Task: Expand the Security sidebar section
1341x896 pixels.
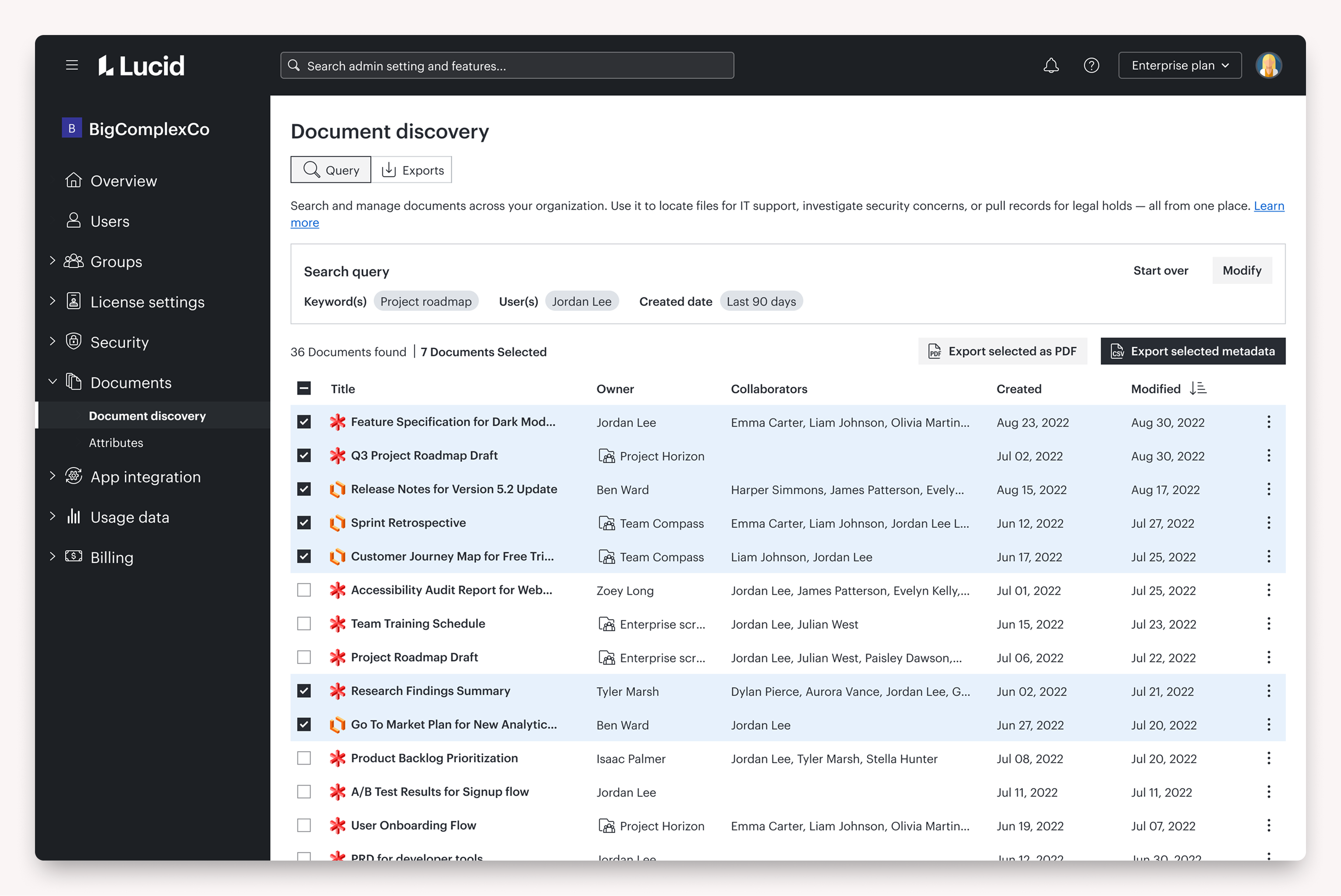Action: click(x=53, y=342)
